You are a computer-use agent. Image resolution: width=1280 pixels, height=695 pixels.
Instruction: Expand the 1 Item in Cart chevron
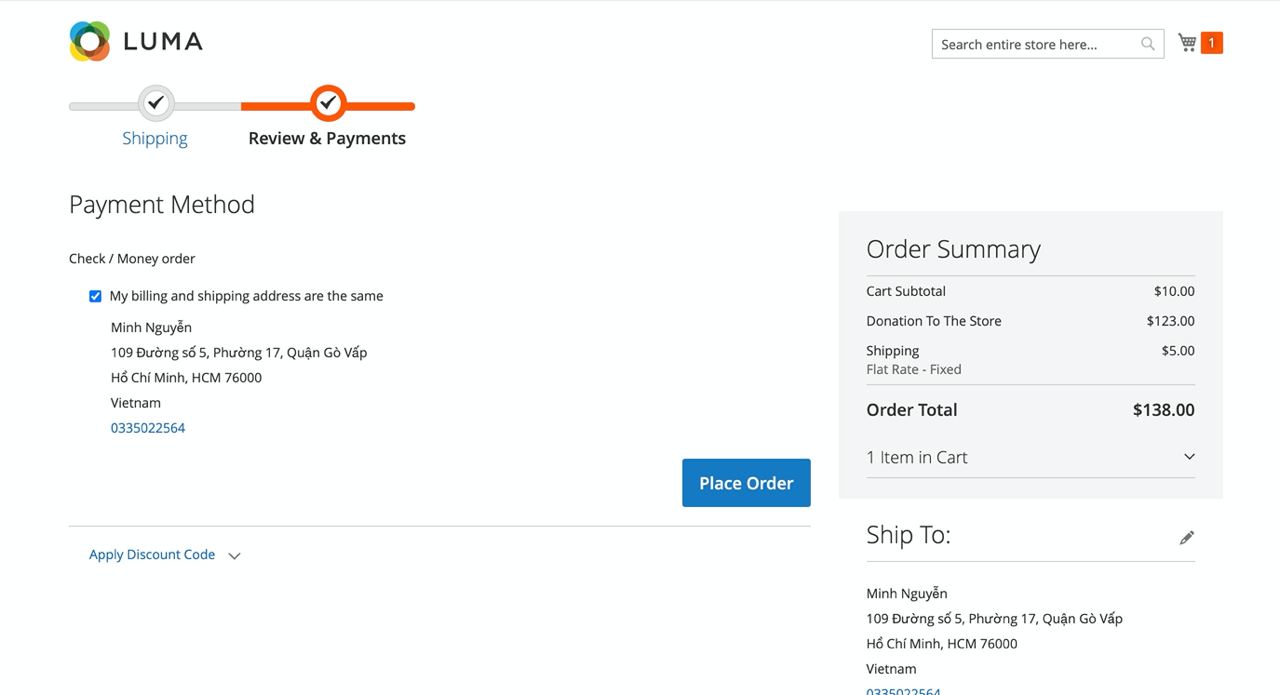[x=1189, y=457]
